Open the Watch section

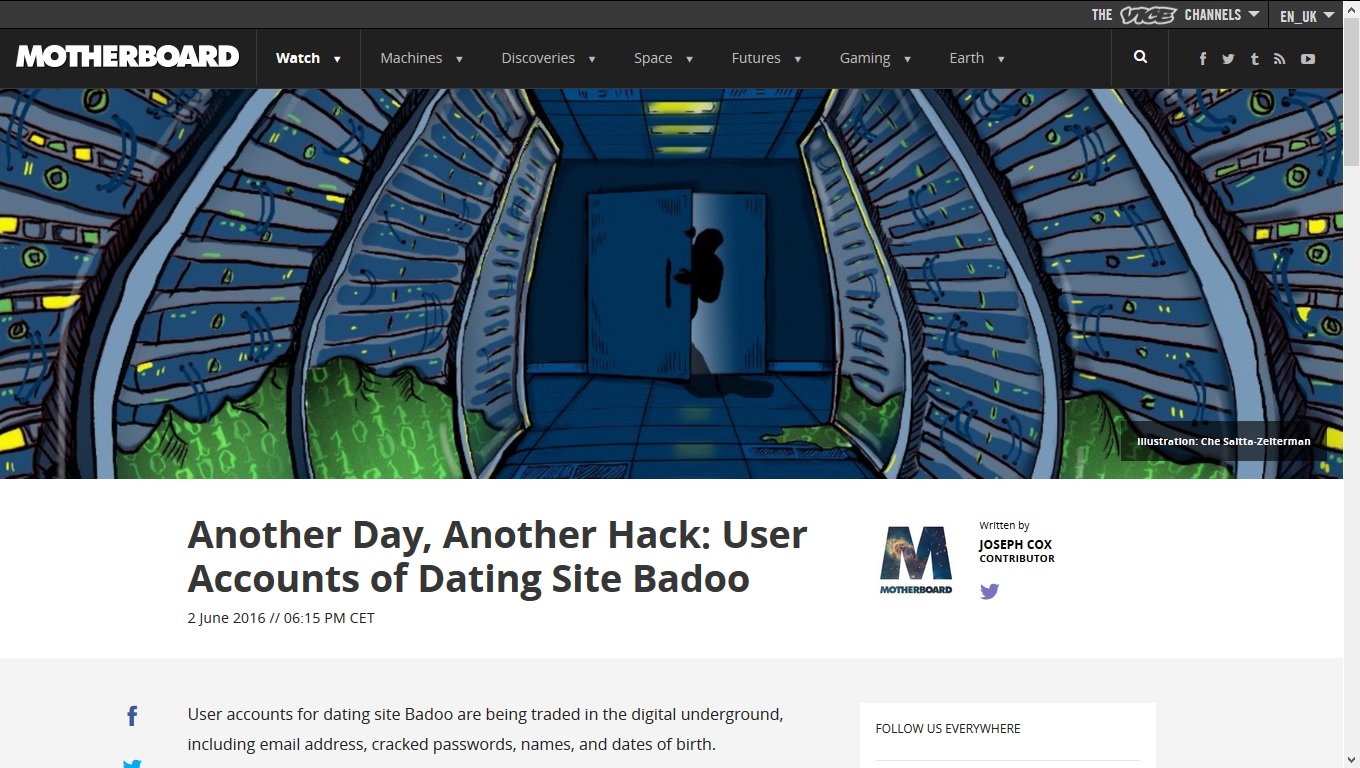[298, 58]
